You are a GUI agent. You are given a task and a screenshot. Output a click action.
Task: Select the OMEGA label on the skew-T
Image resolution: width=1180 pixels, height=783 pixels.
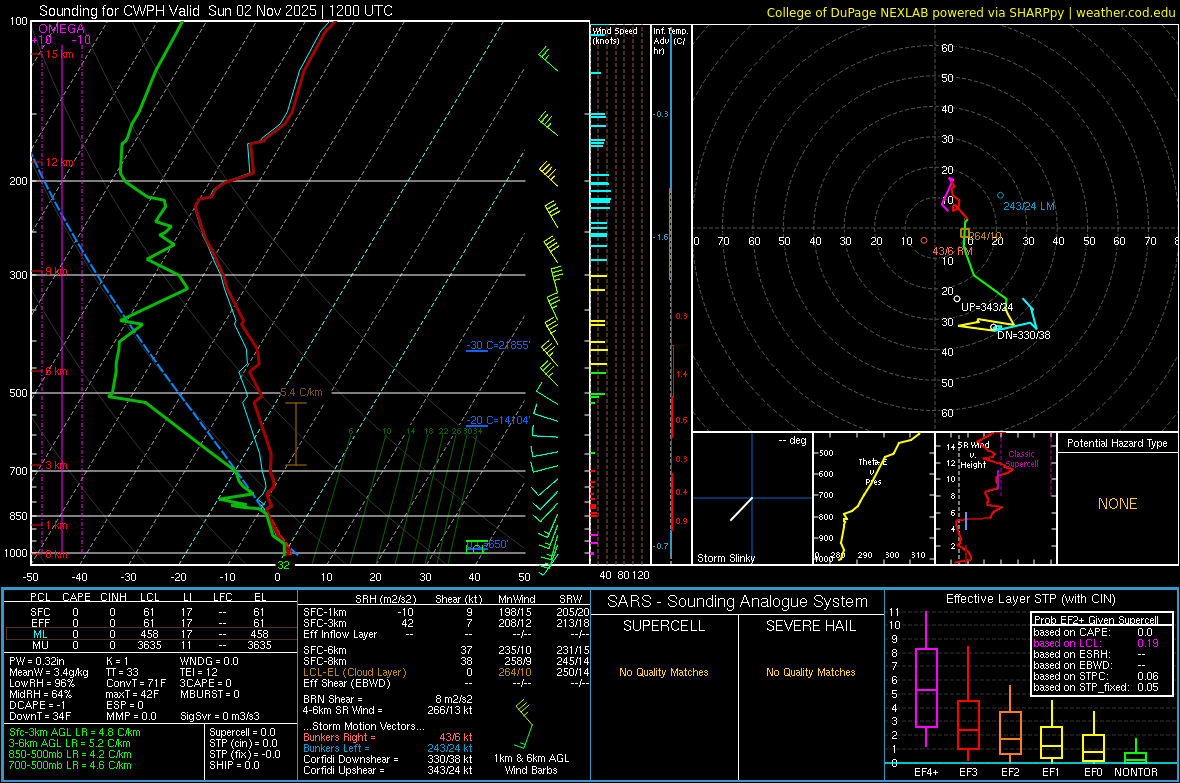(x=61, y=29)
